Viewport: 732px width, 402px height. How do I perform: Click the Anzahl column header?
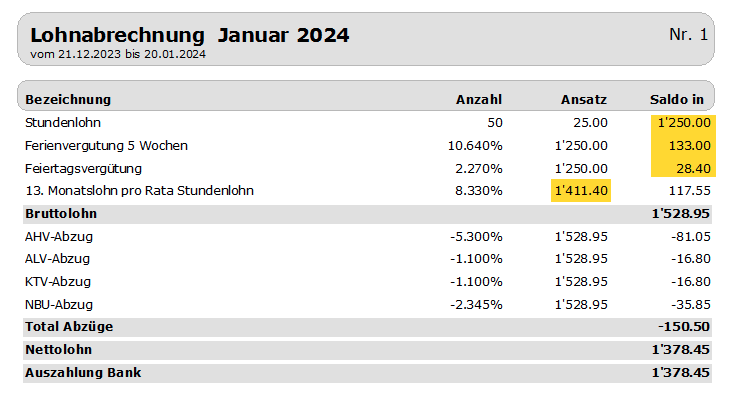point(479,99)
